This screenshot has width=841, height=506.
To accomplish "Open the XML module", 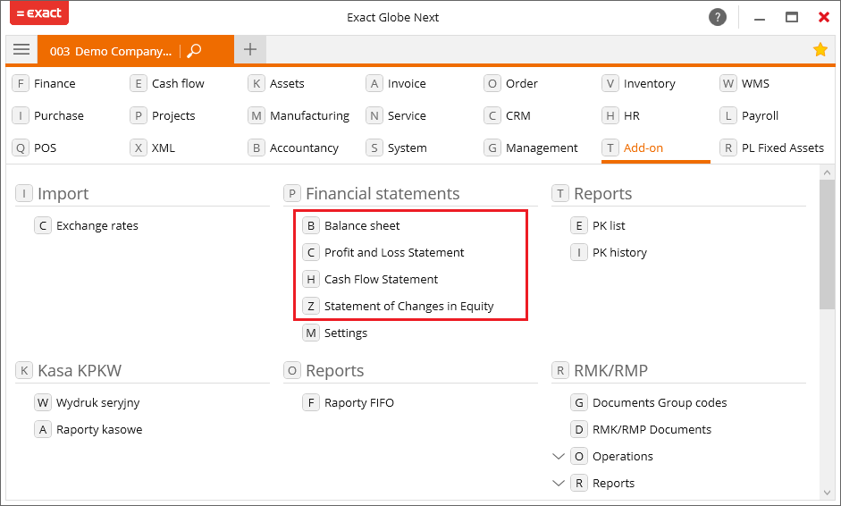I will point(152,148).
